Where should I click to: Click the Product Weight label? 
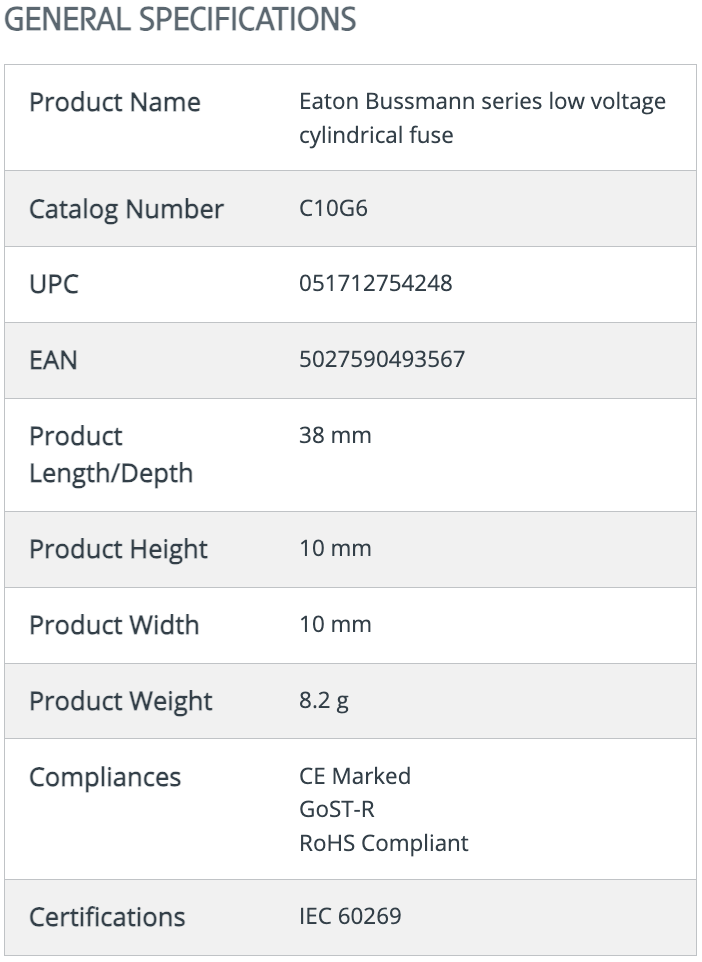tap(121, 701)
